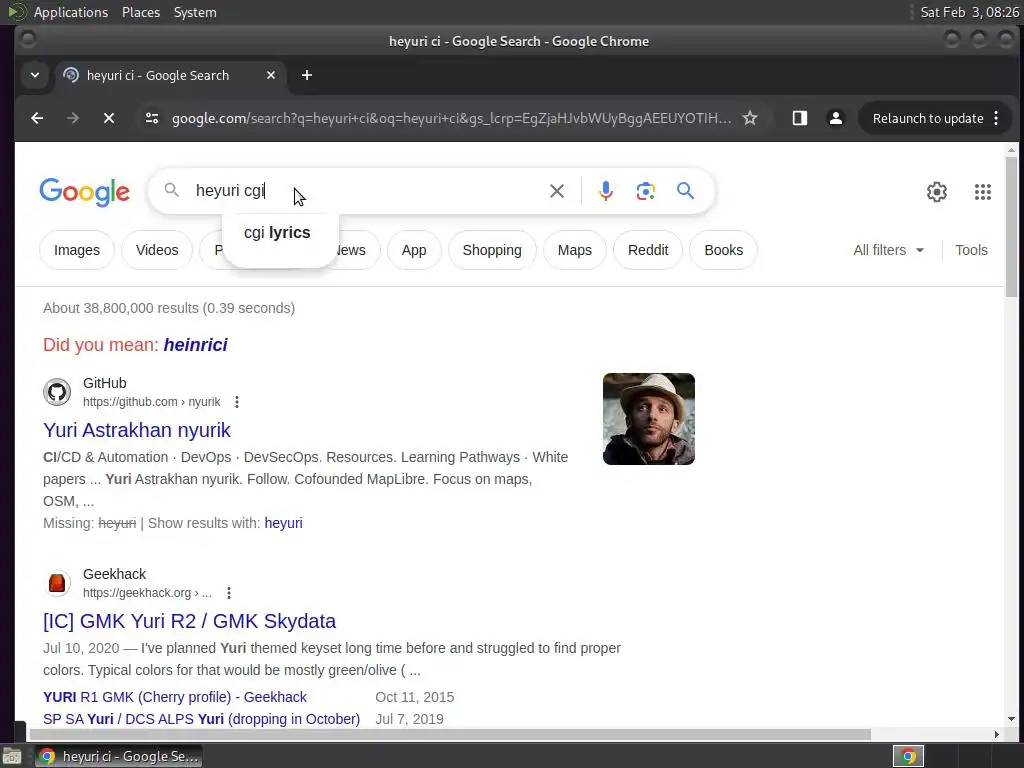Select the Shopping filter
This screenshot has height=768, width=1024.
(492, 250)
